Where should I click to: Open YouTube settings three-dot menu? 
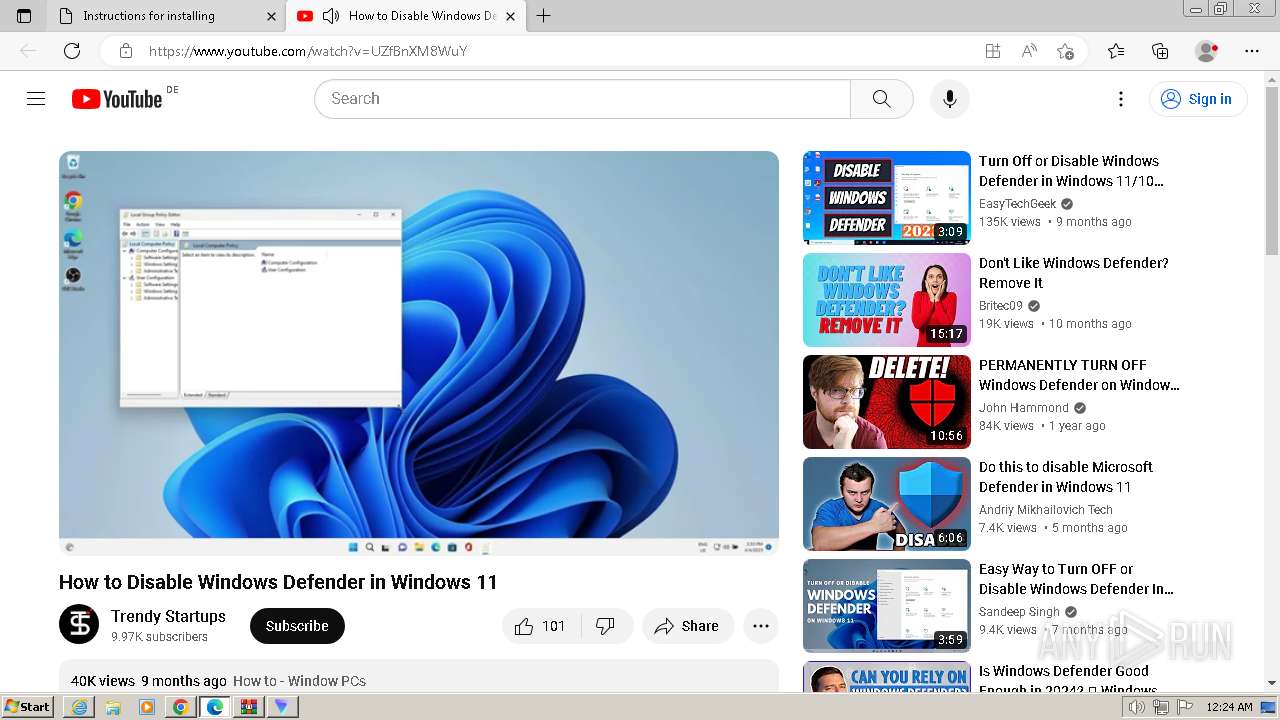(x=1121, y=99)
